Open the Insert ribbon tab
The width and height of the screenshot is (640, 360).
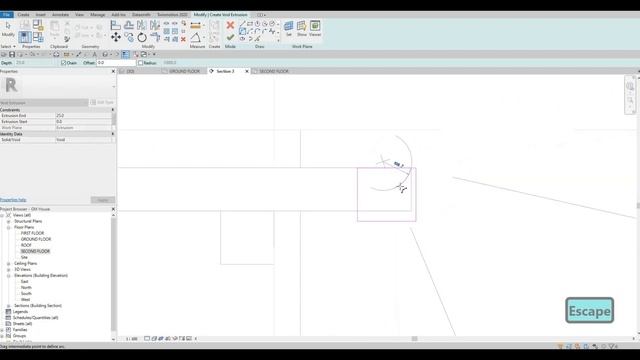pos(40,15)
